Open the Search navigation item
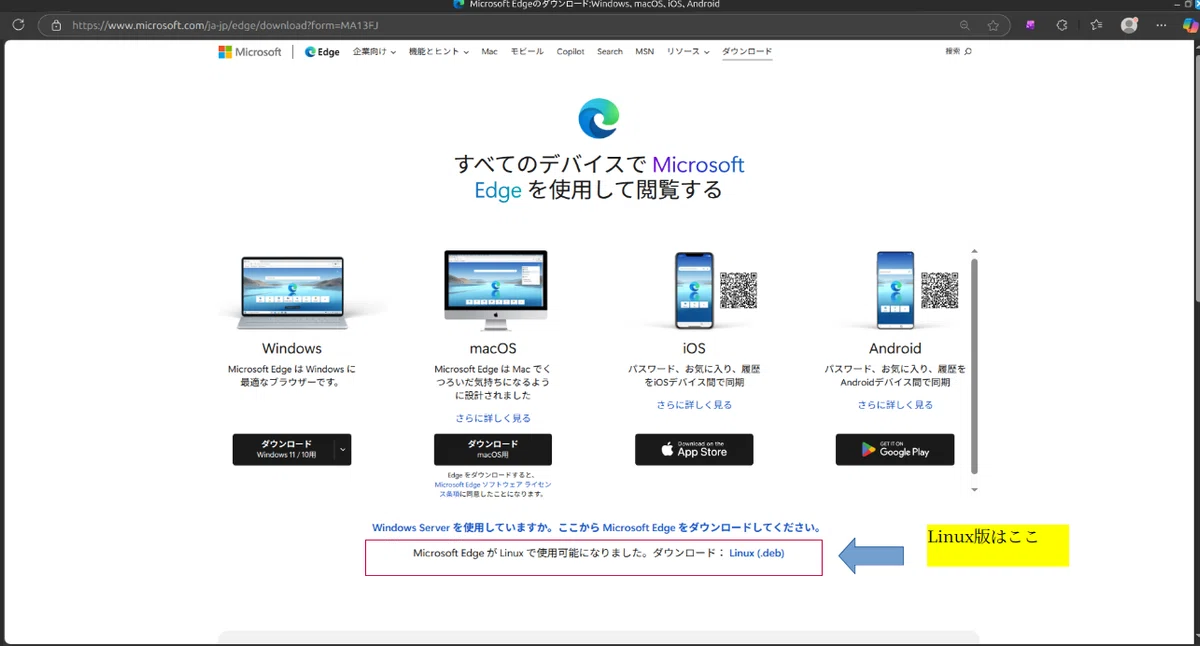The width and height of the screenshot is (1200, 646). click(x=610, y=51)
